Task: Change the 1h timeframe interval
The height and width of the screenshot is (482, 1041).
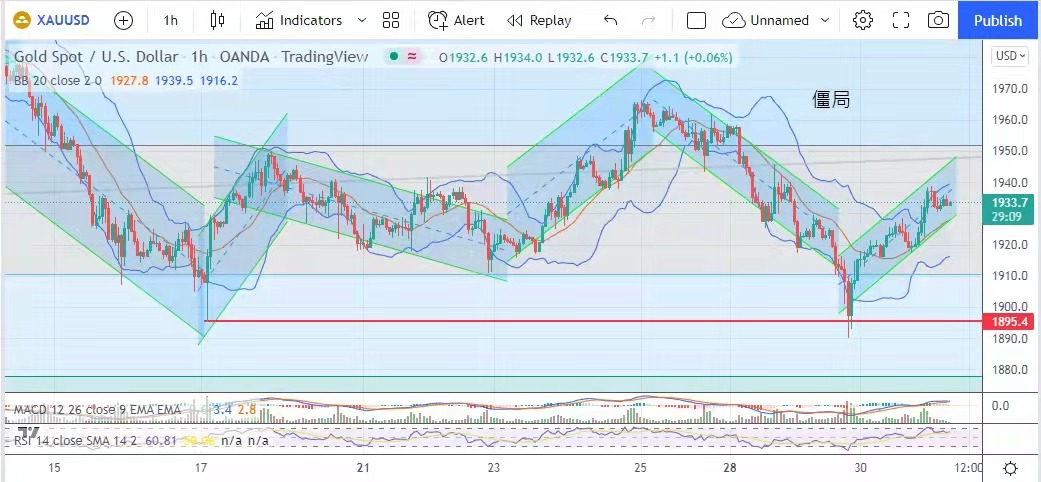Action: point(171,20)
